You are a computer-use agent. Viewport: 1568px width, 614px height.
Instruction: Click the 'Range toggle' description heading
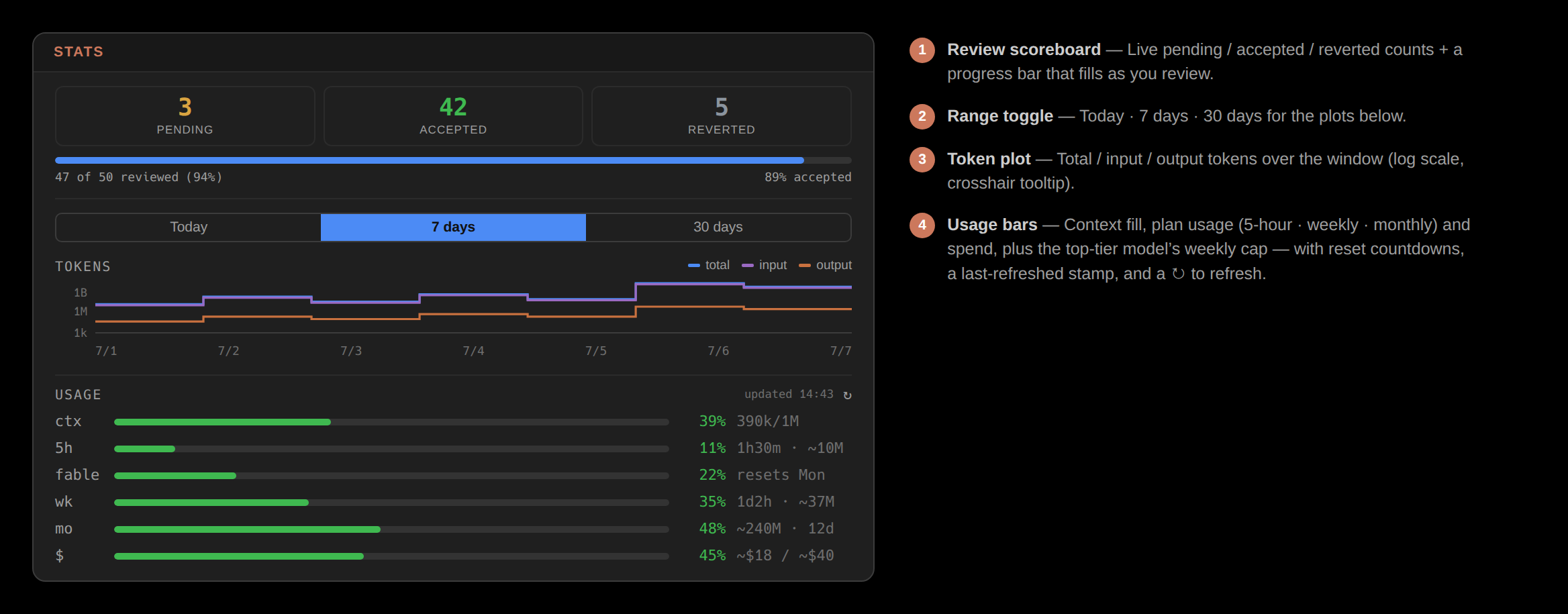click(x=1000, y=116)
